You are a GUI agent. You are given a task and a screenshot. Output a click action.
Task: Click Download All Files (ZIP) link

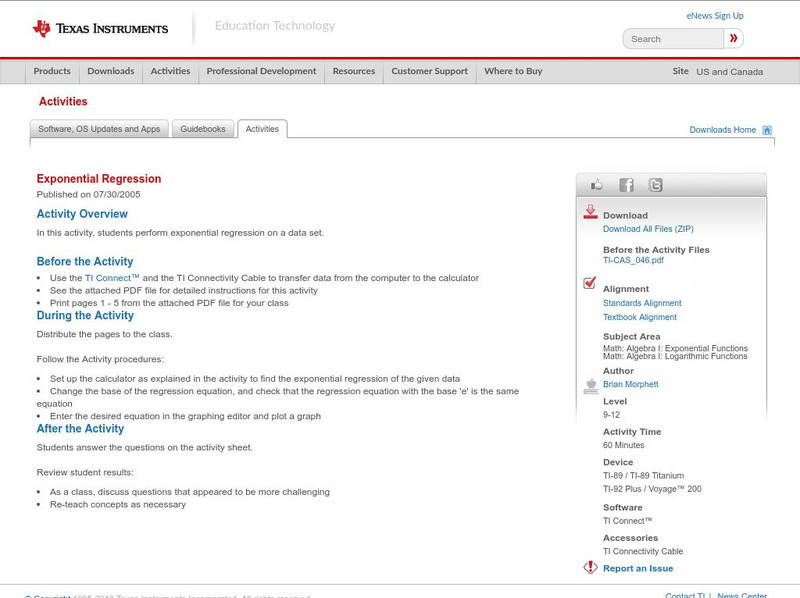point(648,229)
